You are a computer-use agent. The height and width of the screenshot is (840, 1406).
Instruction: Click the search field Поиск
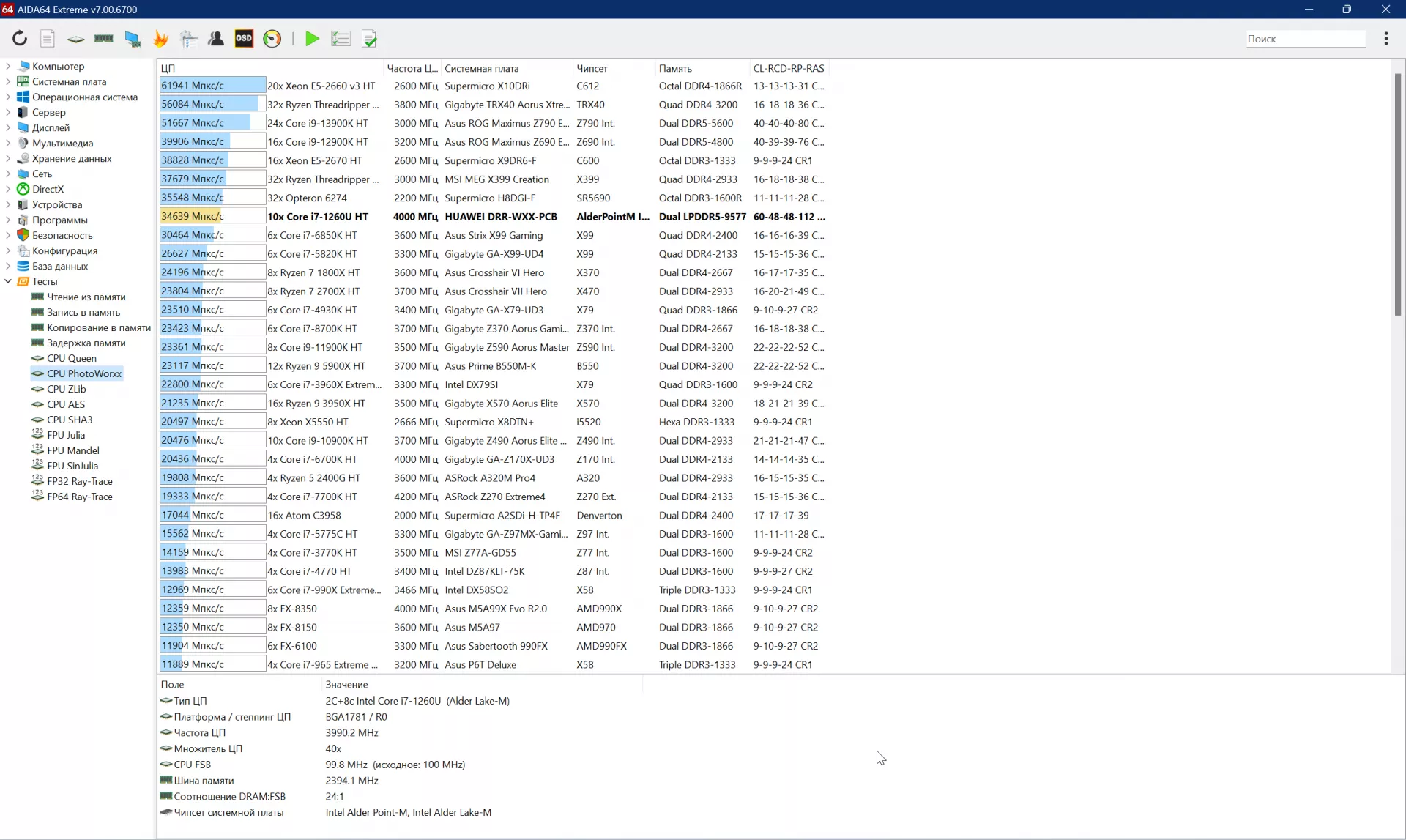point(1306,39)
